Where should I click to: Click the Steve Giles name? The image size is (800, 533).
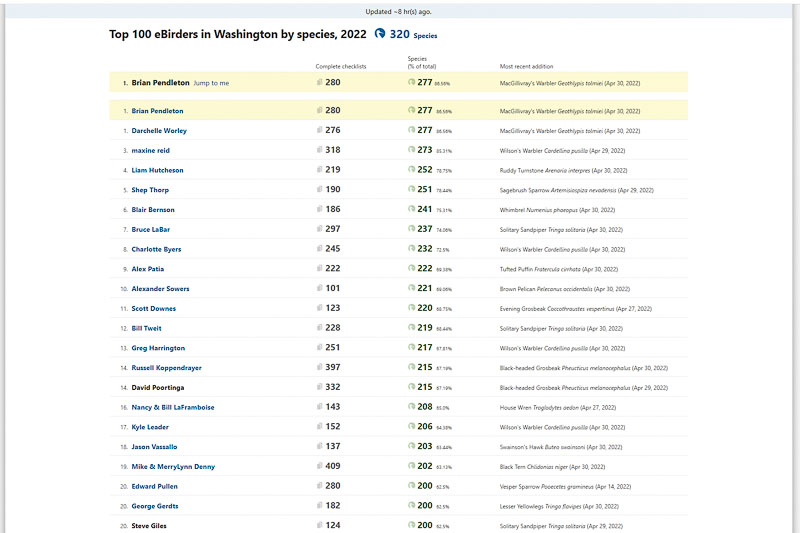[x=149, y=526]
